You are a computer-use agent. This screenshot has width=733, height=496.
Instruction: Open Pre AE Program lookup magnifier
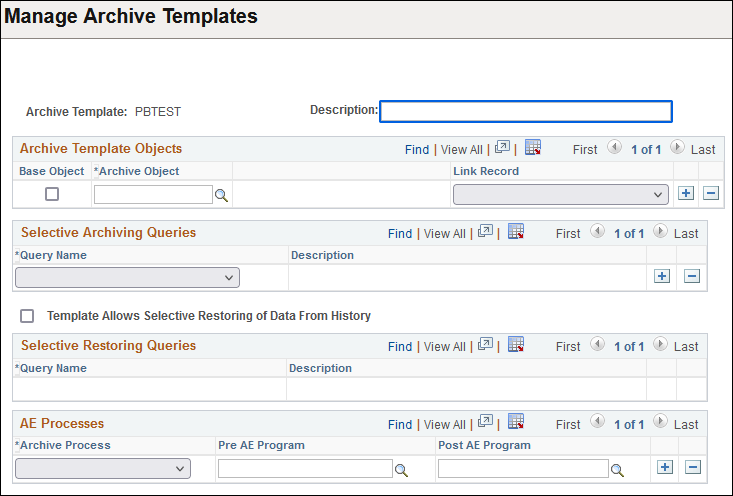[x=401, y=470]
